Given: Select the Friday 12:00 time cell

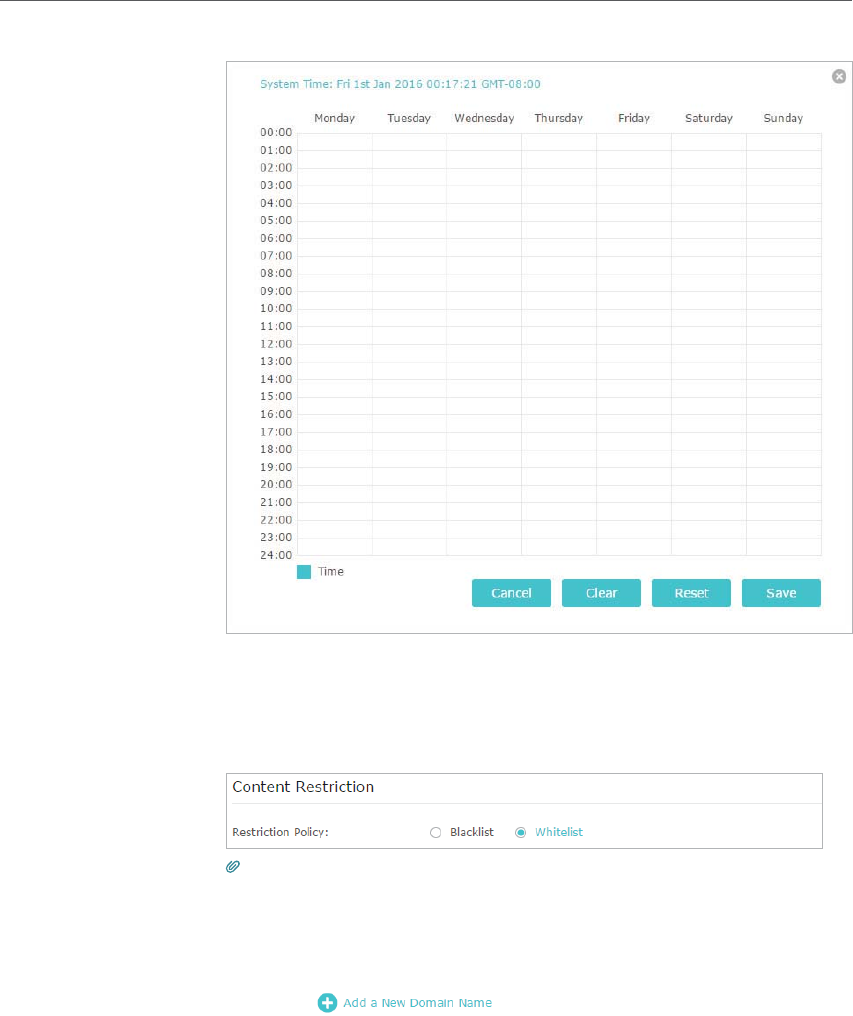Looking at the screenshot, I should coord(634,353).
